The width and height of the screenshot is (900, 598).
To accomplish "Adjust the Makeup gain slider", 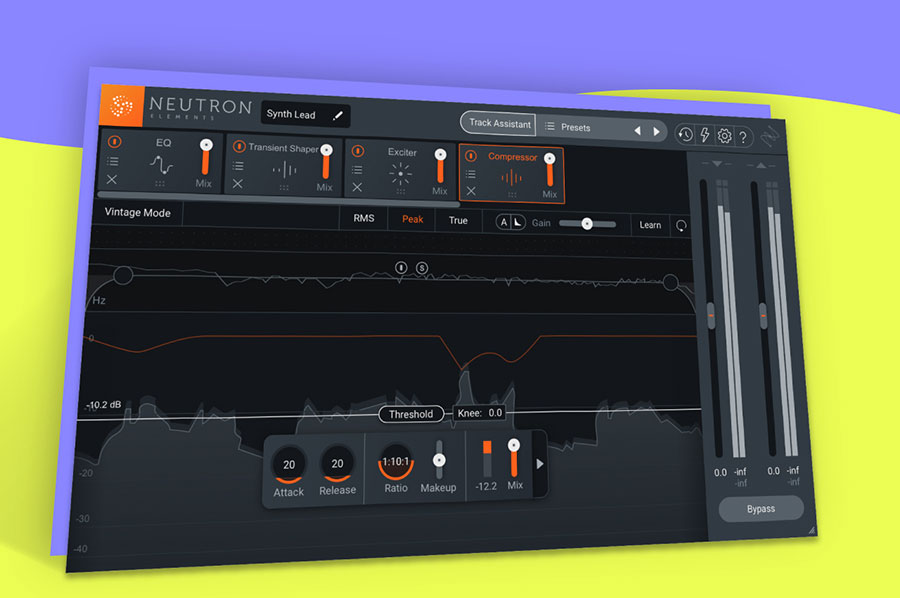I will tap(439, 460).
